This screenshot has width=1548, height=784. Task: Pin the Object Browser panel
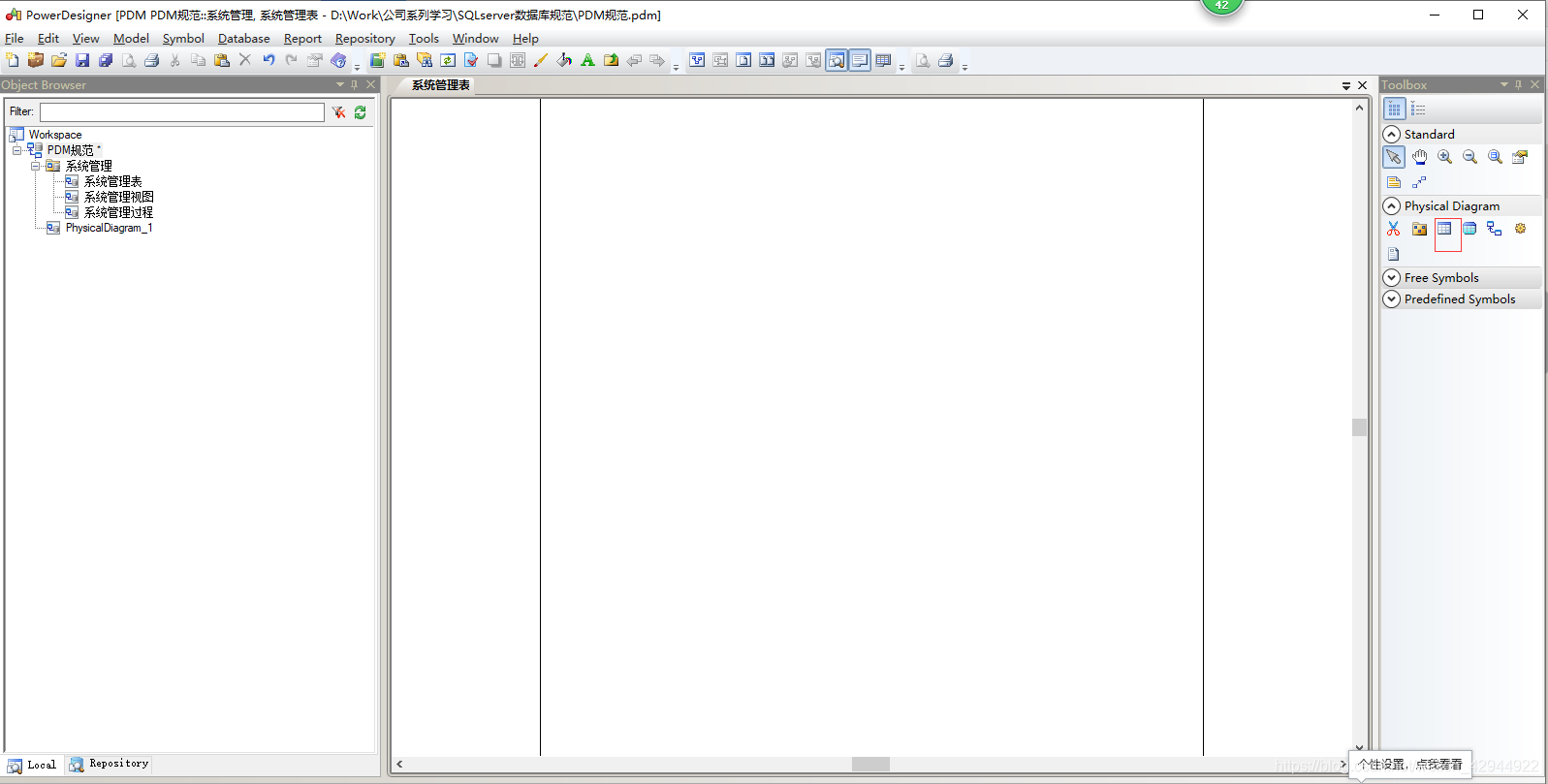(355, 85)
